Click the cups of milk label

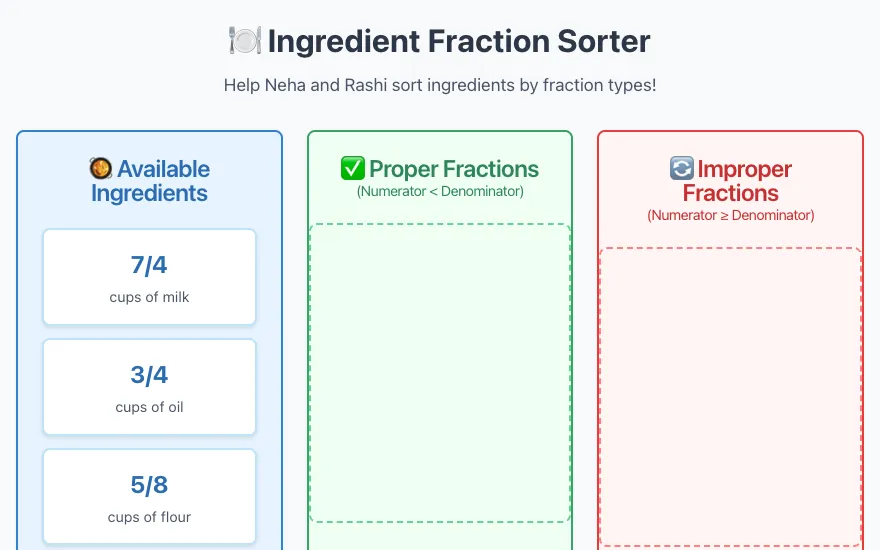[149, 297]
